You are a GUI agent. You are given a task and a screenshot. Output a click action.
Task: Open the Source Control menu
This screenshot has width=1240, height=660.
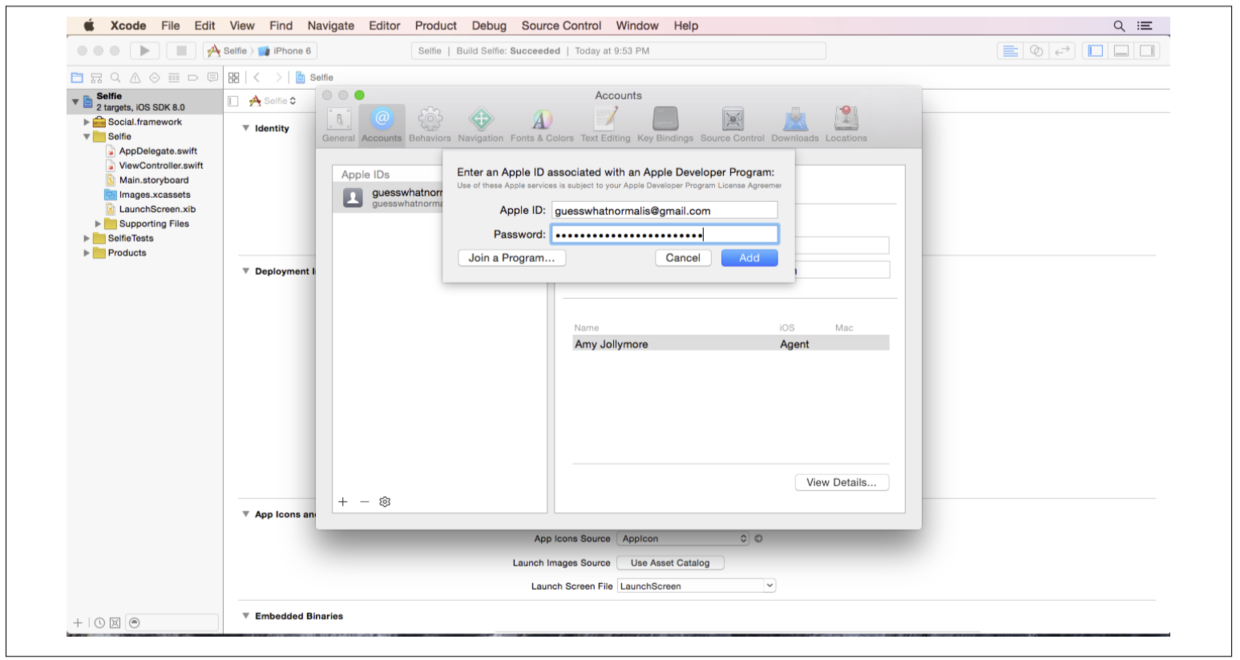561,26
